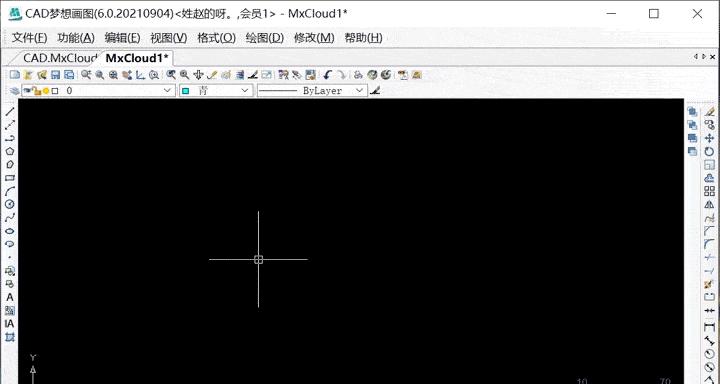Screen dimensions: 720x384
Task: Select the Copy objects tool in right toolbar
Action: click(709, 124)
